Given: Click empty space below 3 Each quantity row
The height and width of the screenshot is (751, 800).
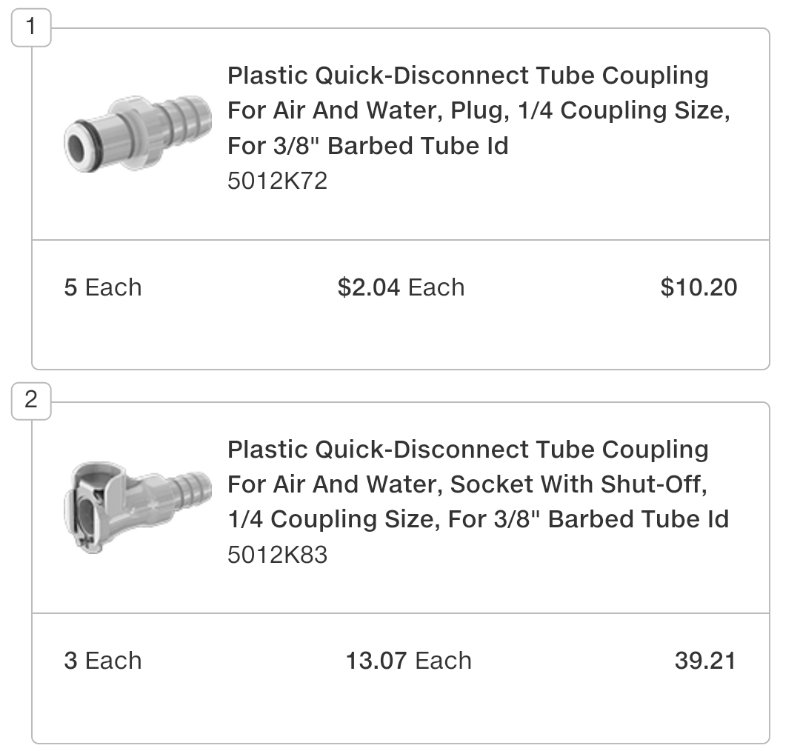Looking at the screenshot, I should click(400, 712).
